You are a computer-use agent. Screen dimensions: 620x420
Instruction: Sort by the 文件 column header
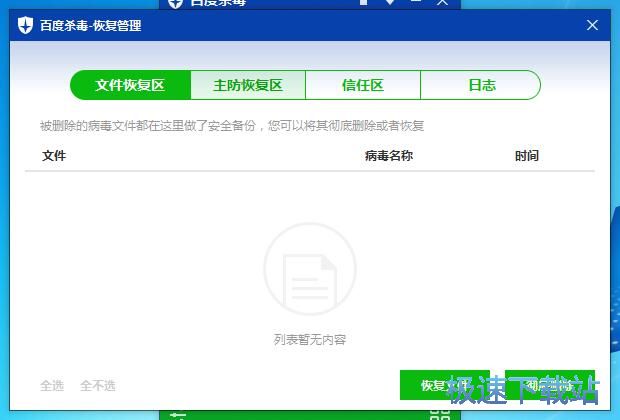[54, 155]
